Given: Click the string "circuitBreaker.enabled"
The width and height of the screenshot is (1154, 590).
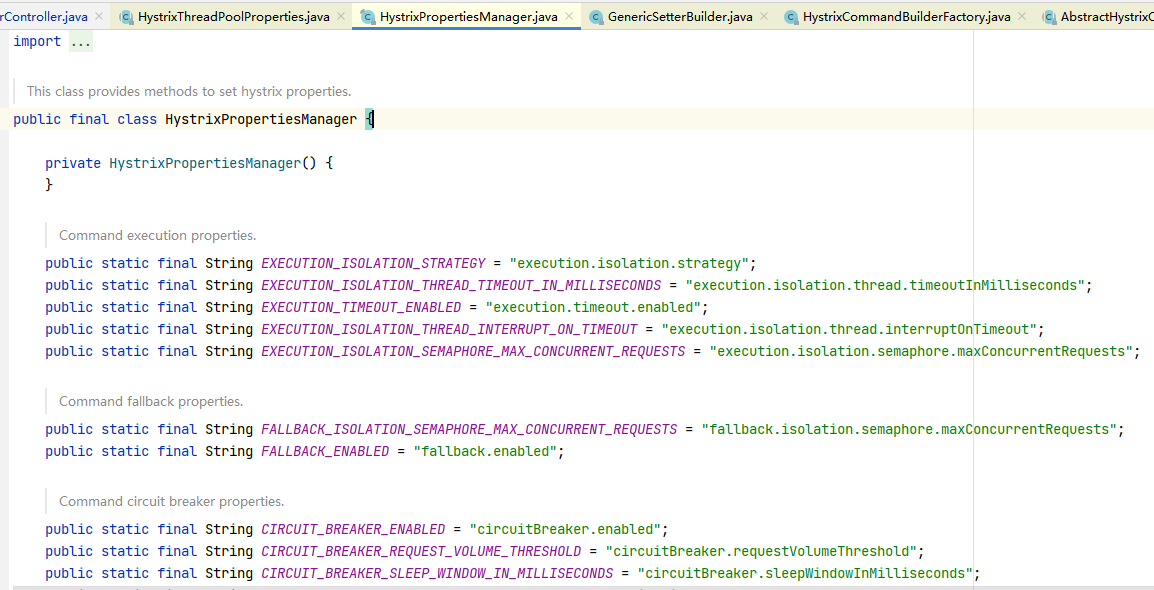Looking at the screenshot, I should tap(565, 530).
